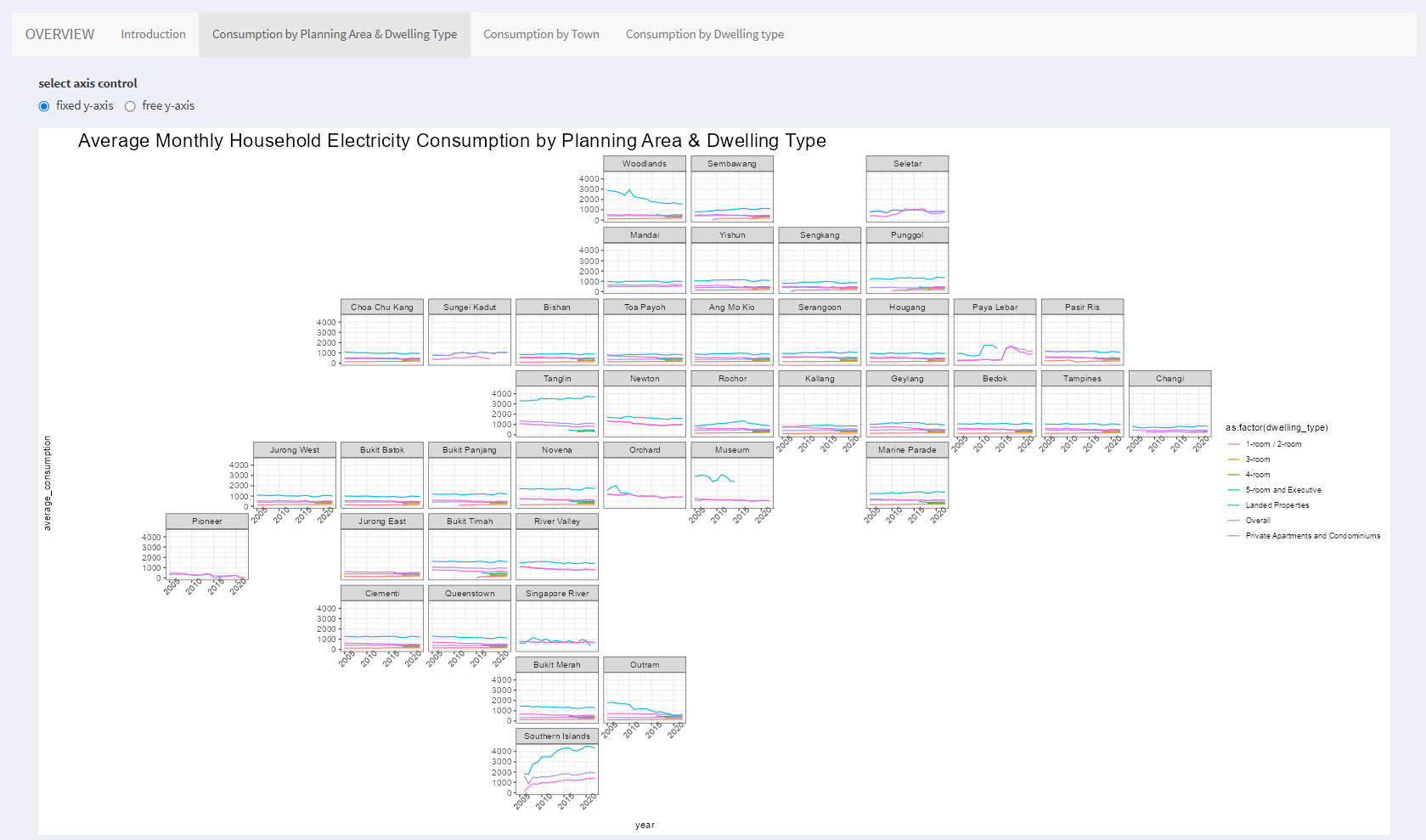The height and width of the screenshot is (840, 1426).
Task: Choose the free y-axis option
Action: tap(130, 106)
